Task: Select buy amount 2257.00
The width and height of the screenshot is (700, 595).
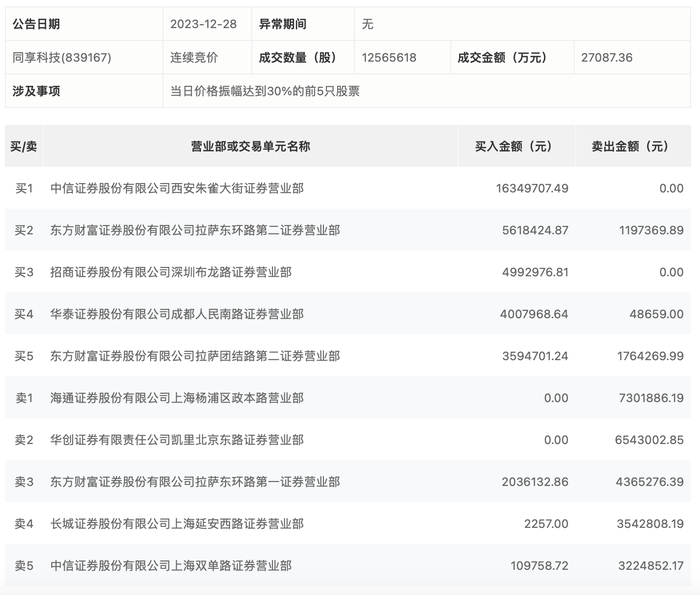Action: point(546,524)
